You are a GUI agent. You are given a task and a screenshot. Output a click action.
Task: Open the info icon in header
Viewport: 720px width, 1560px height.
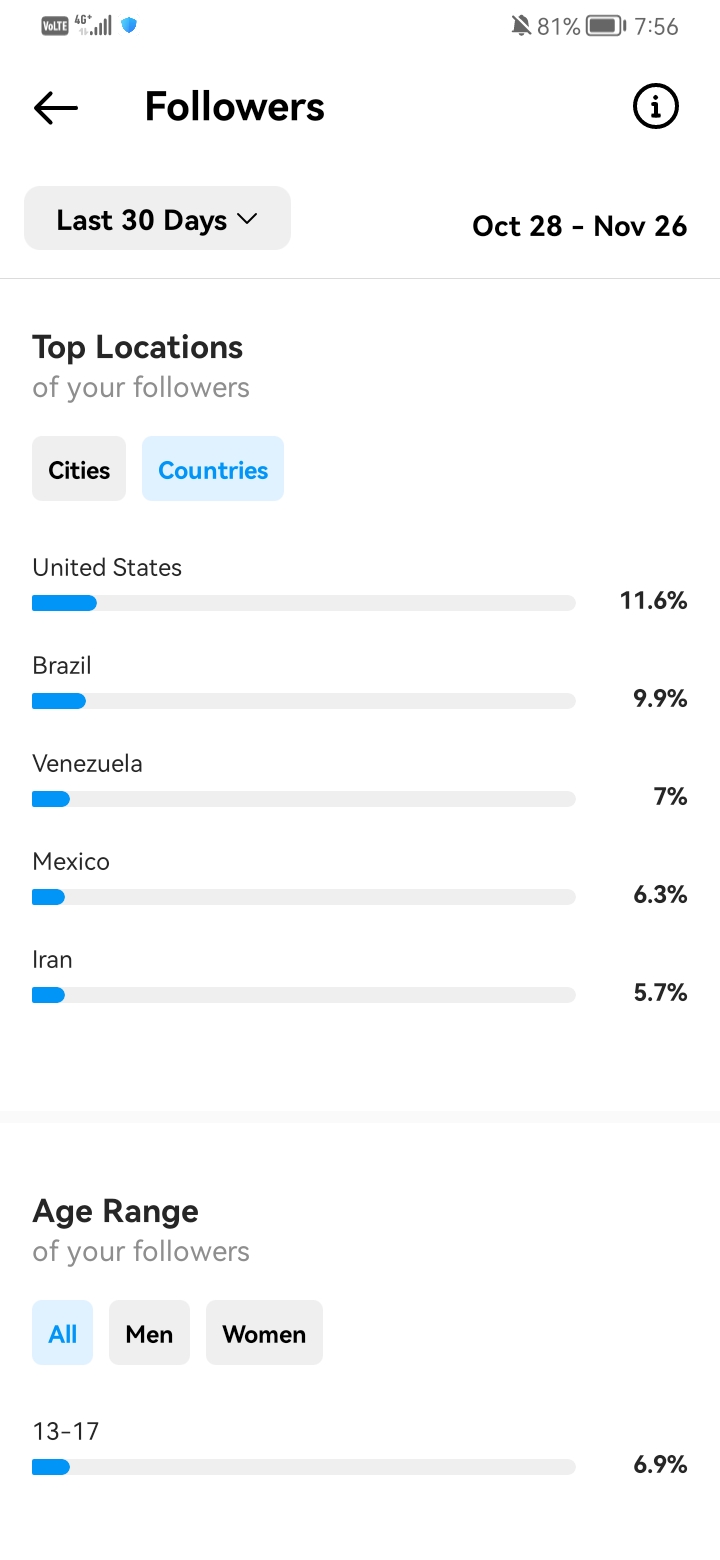tap(656, 107)
